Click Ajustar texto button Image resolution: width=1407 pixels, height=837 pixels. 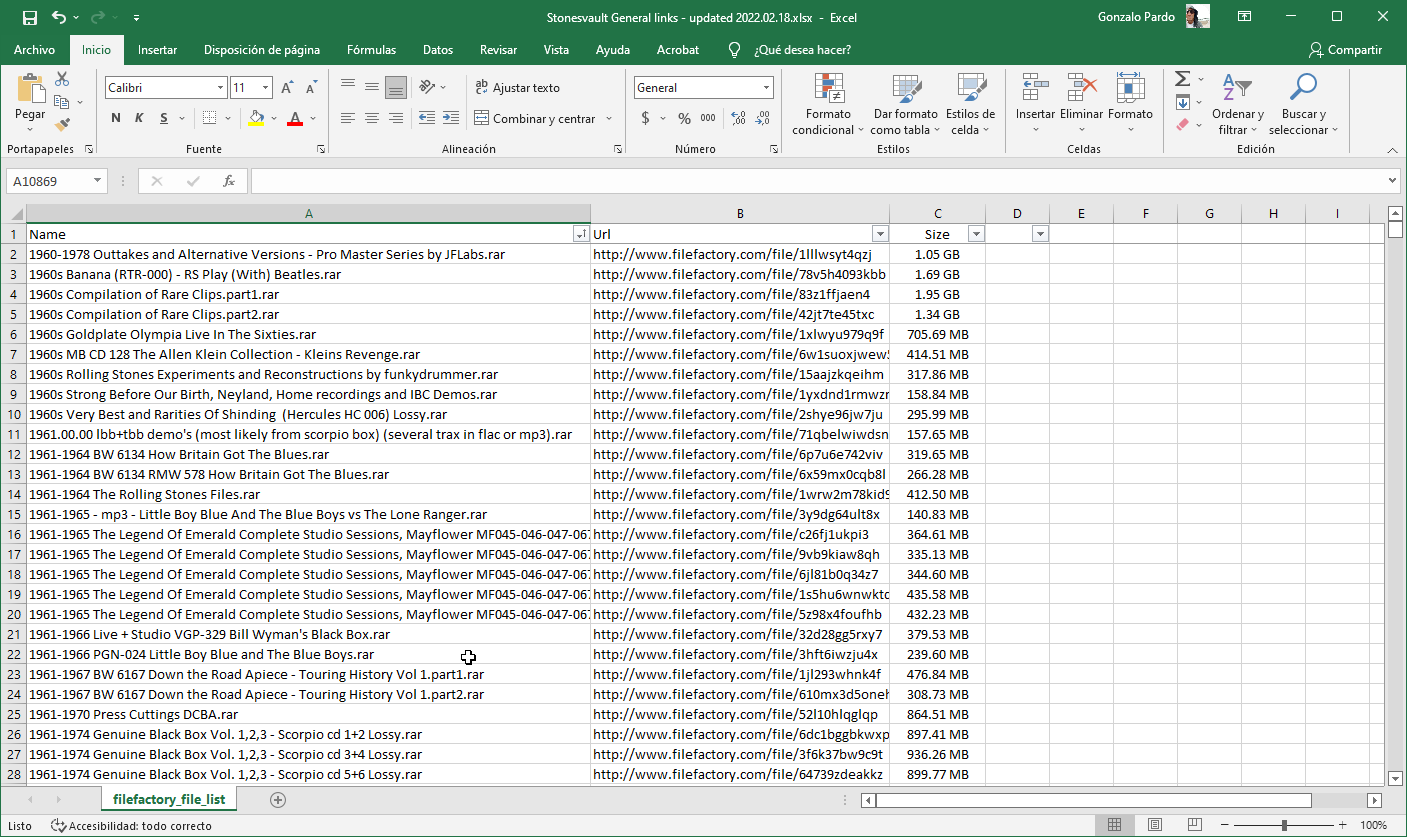[518, 87]
